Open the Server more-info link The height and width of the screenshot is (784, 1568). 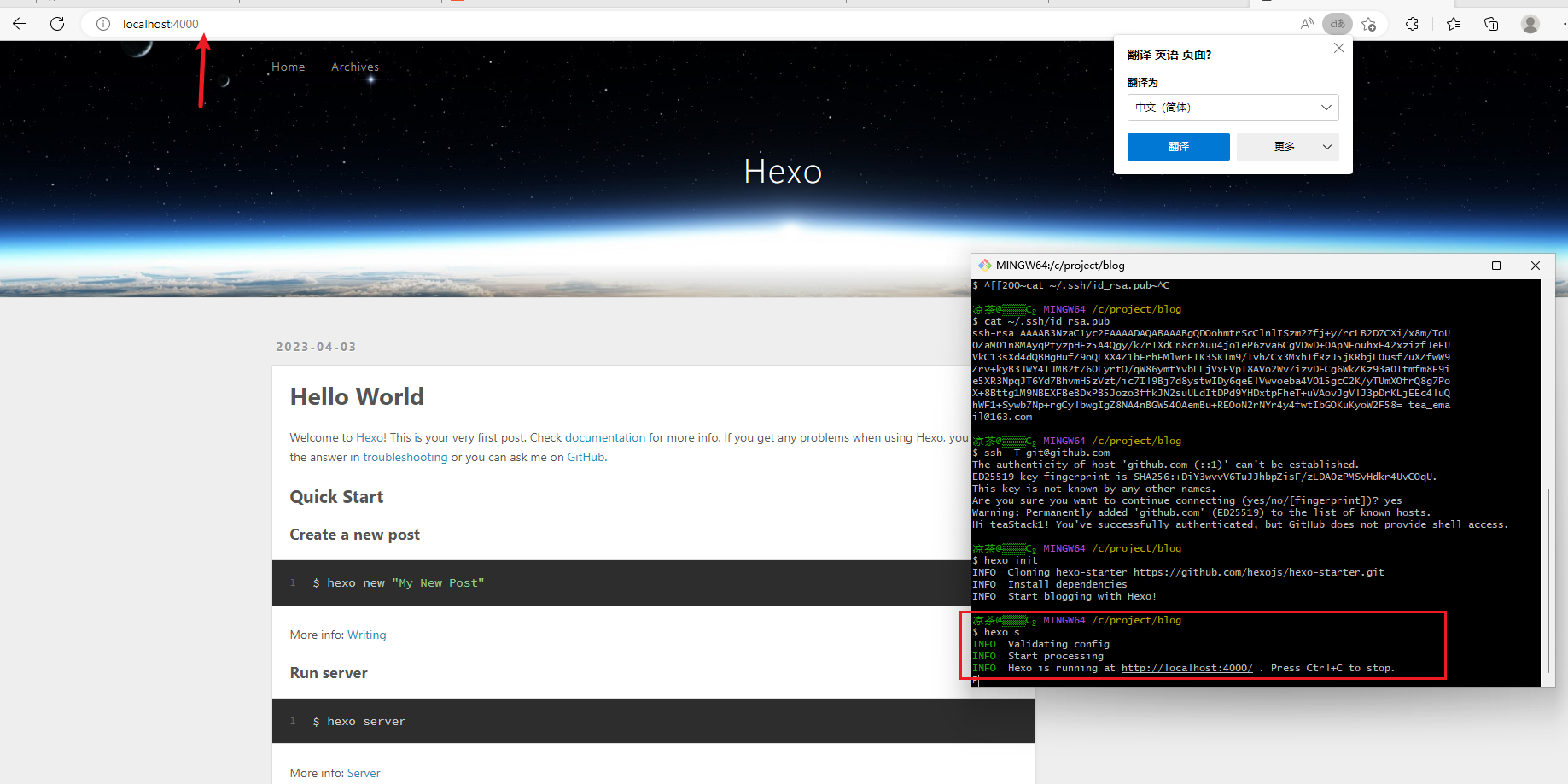364,773
